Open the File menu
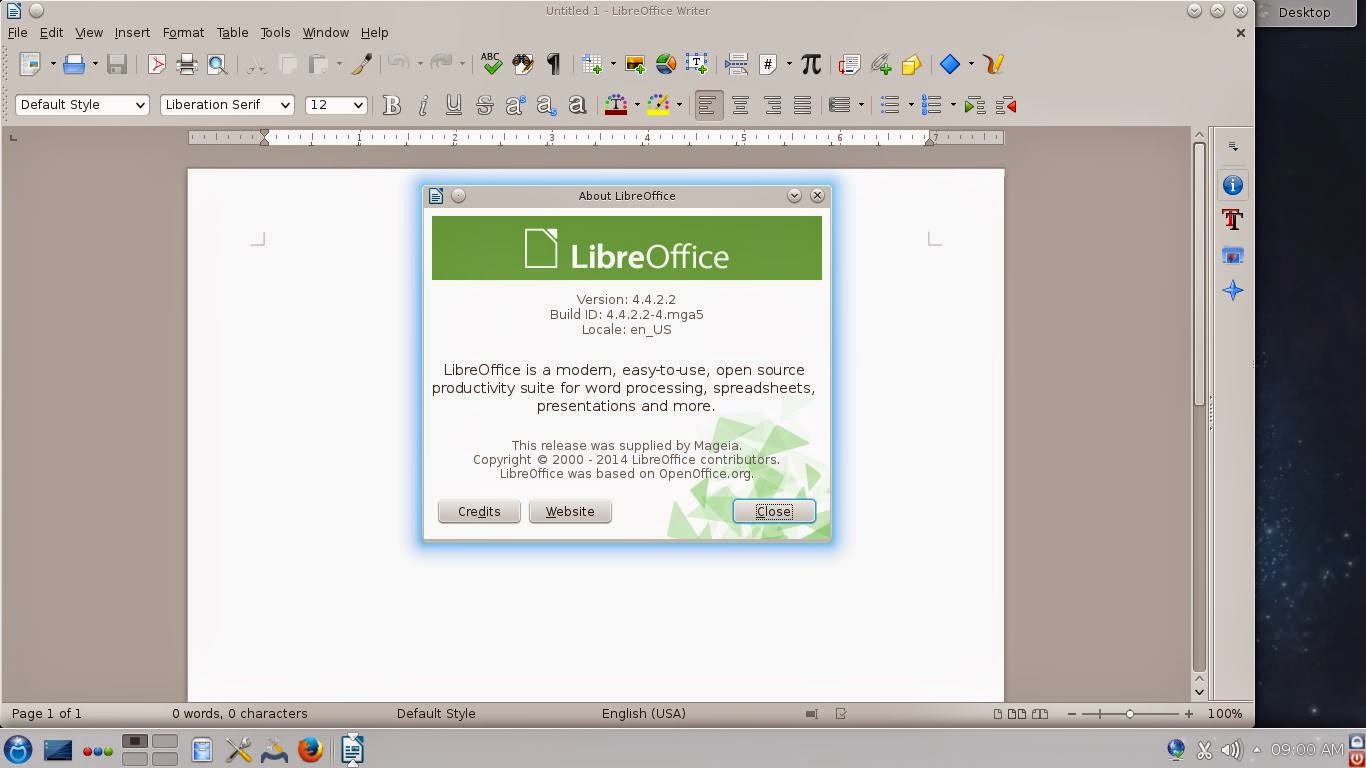 pyautogui.click(x=17, y=32)
